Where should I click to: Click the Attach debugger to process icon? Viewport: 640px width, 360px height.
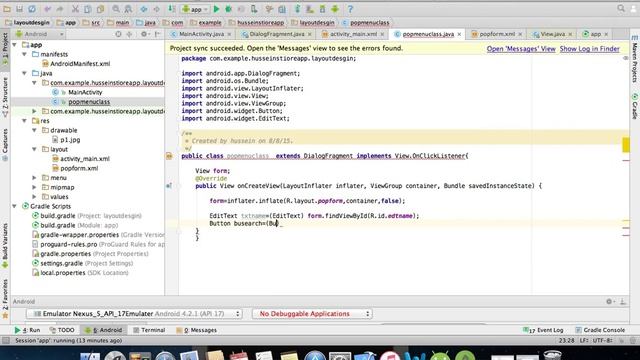(254, 9)
